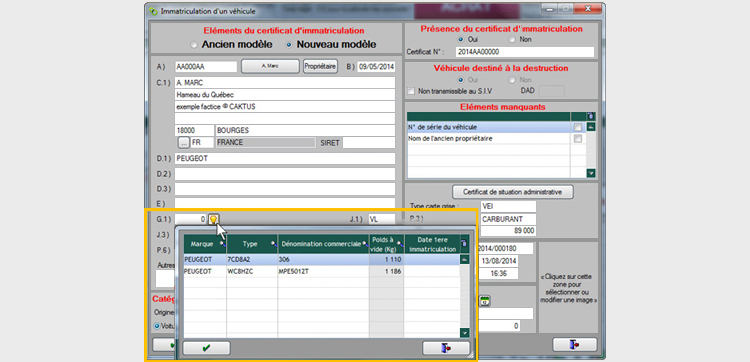This screenshot has height=362, width=750.
Task: Check the N° de série du véhicule box
Action: [x=578, y=127]
